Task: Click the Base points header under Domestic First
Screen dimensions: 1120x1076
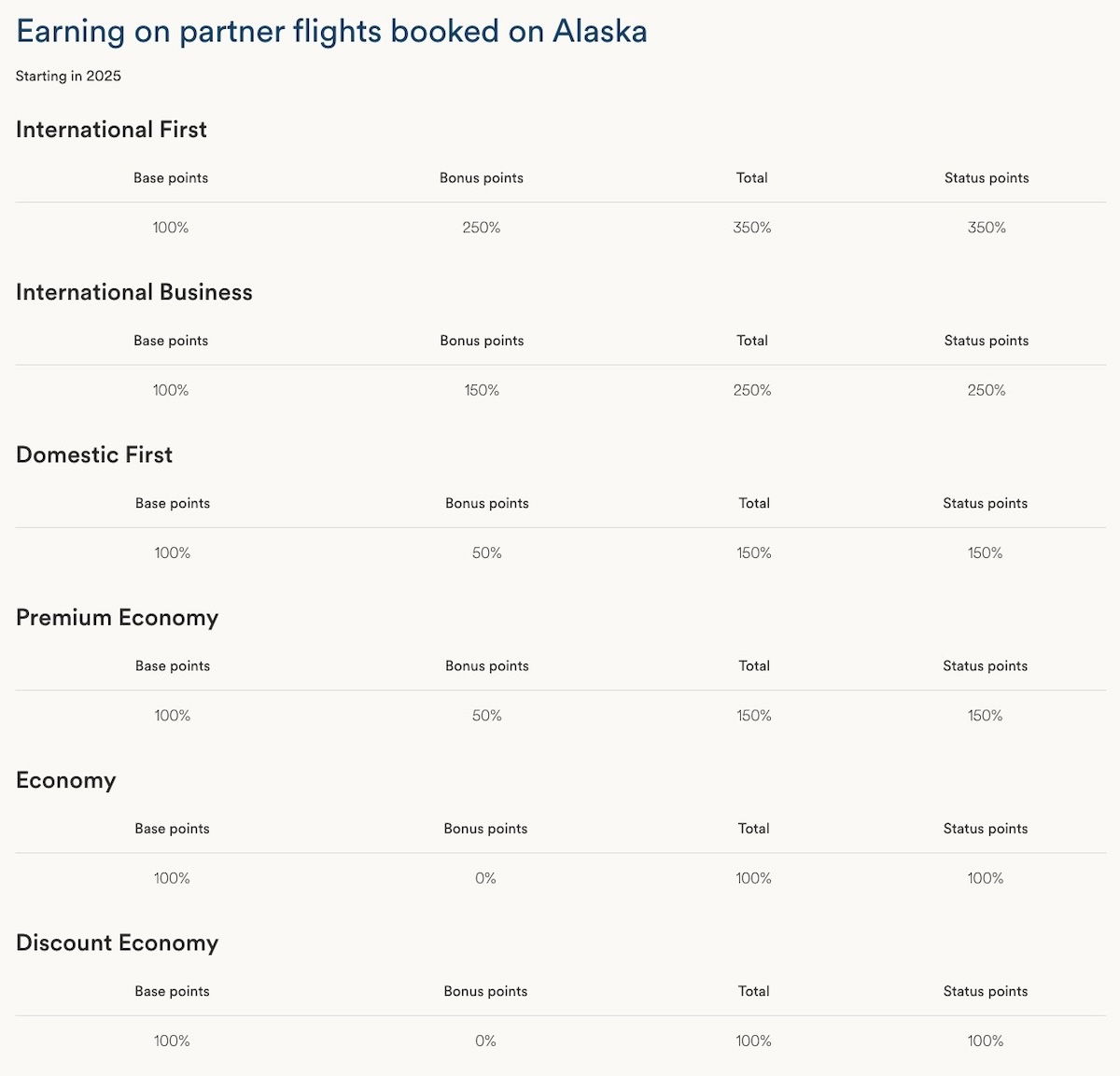Action: [x=173, y=503]
